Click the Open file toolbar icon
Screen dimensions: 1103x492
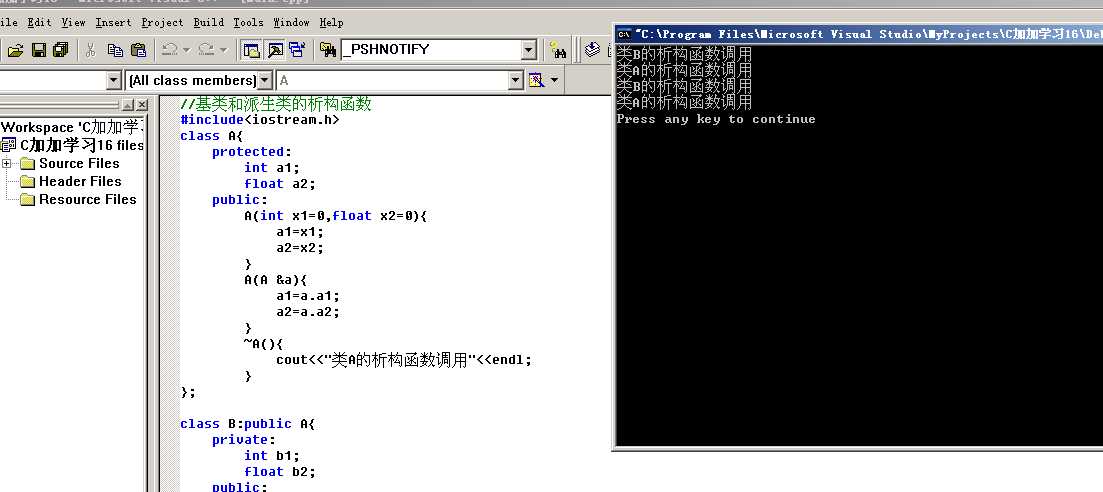(15, 49)
